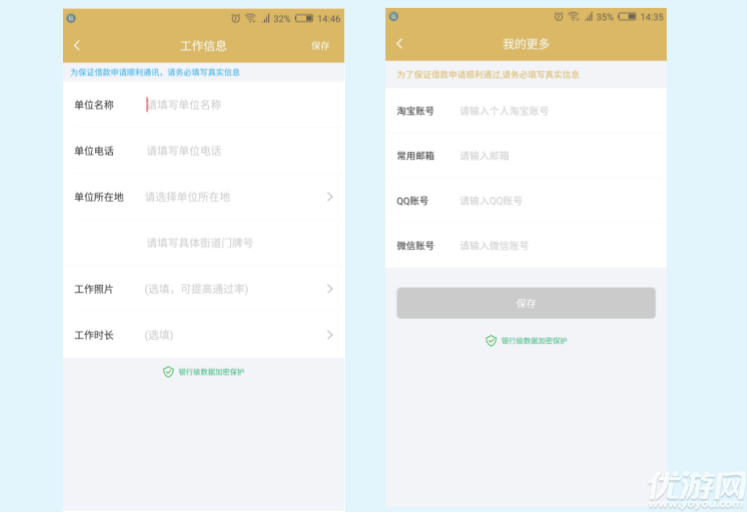Open the 单位所在地 location picker
This screenshot has height=512, width=747.
pyautogui.click(x=203, y=197)
